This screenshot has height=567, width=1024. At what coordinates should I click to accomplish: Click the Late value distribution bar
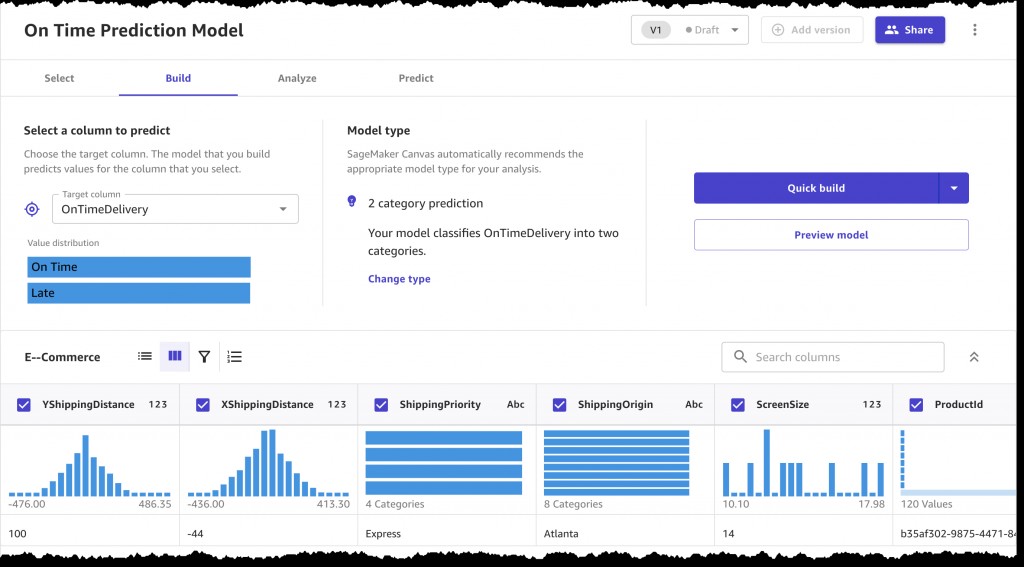click(x=138, y=293)
